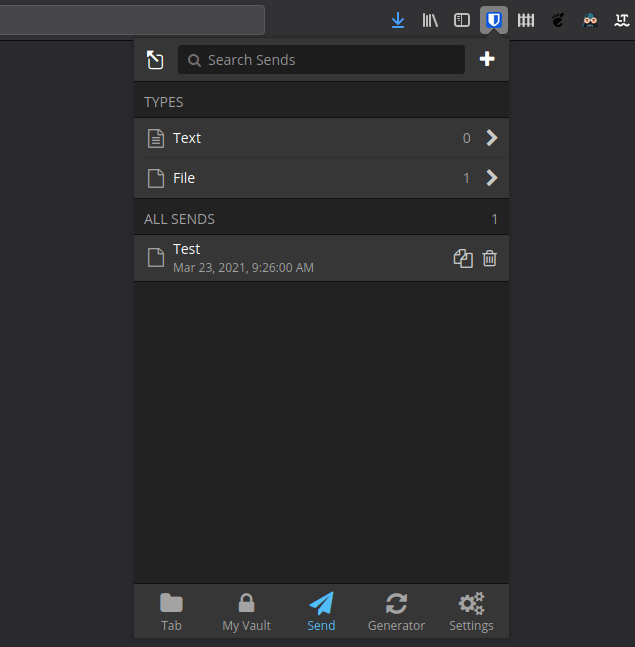Click the Violentmonkey extension icon

tap(590, 20)
